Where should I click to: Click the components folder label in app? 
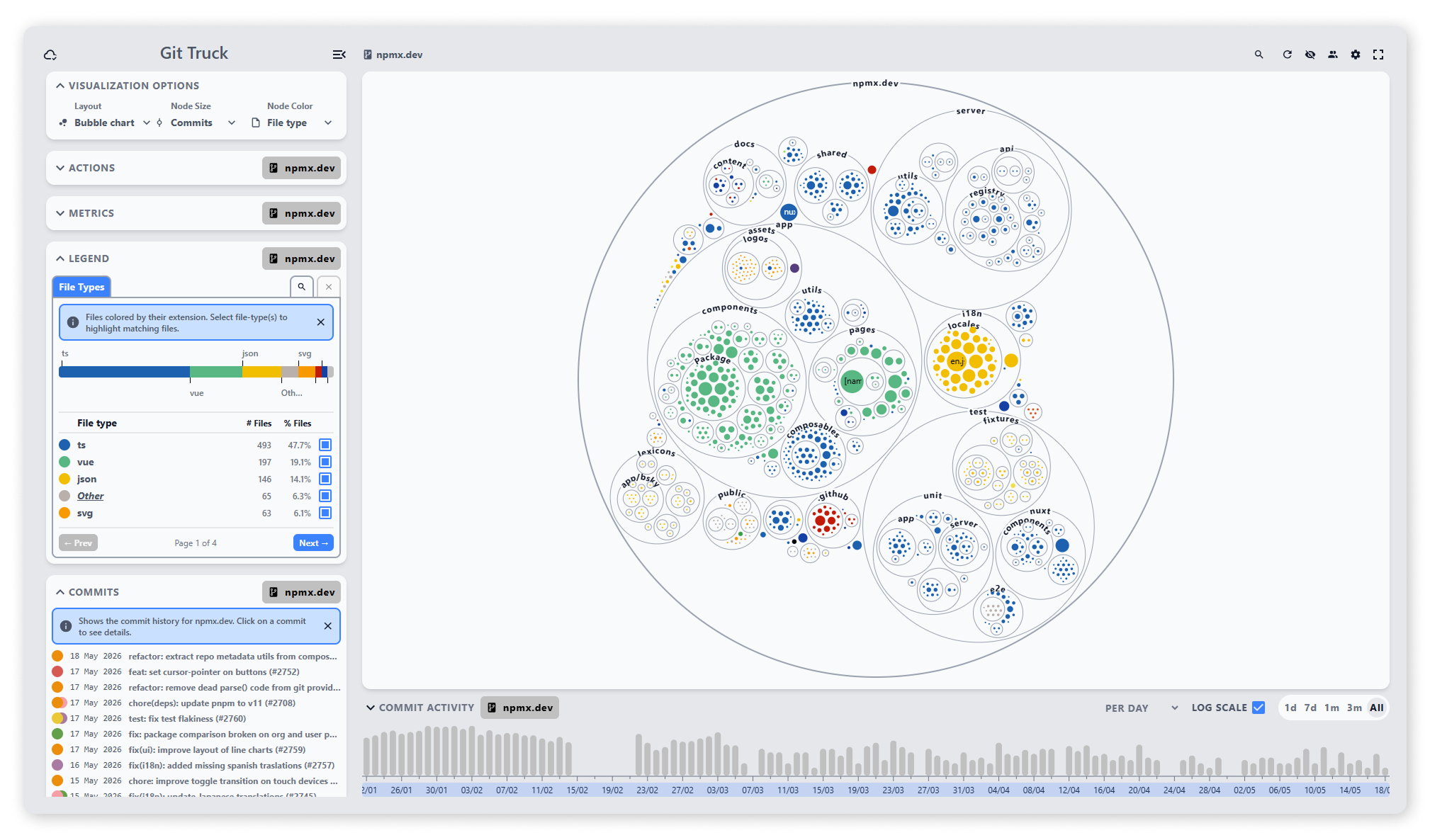click(x=729, y=309)
